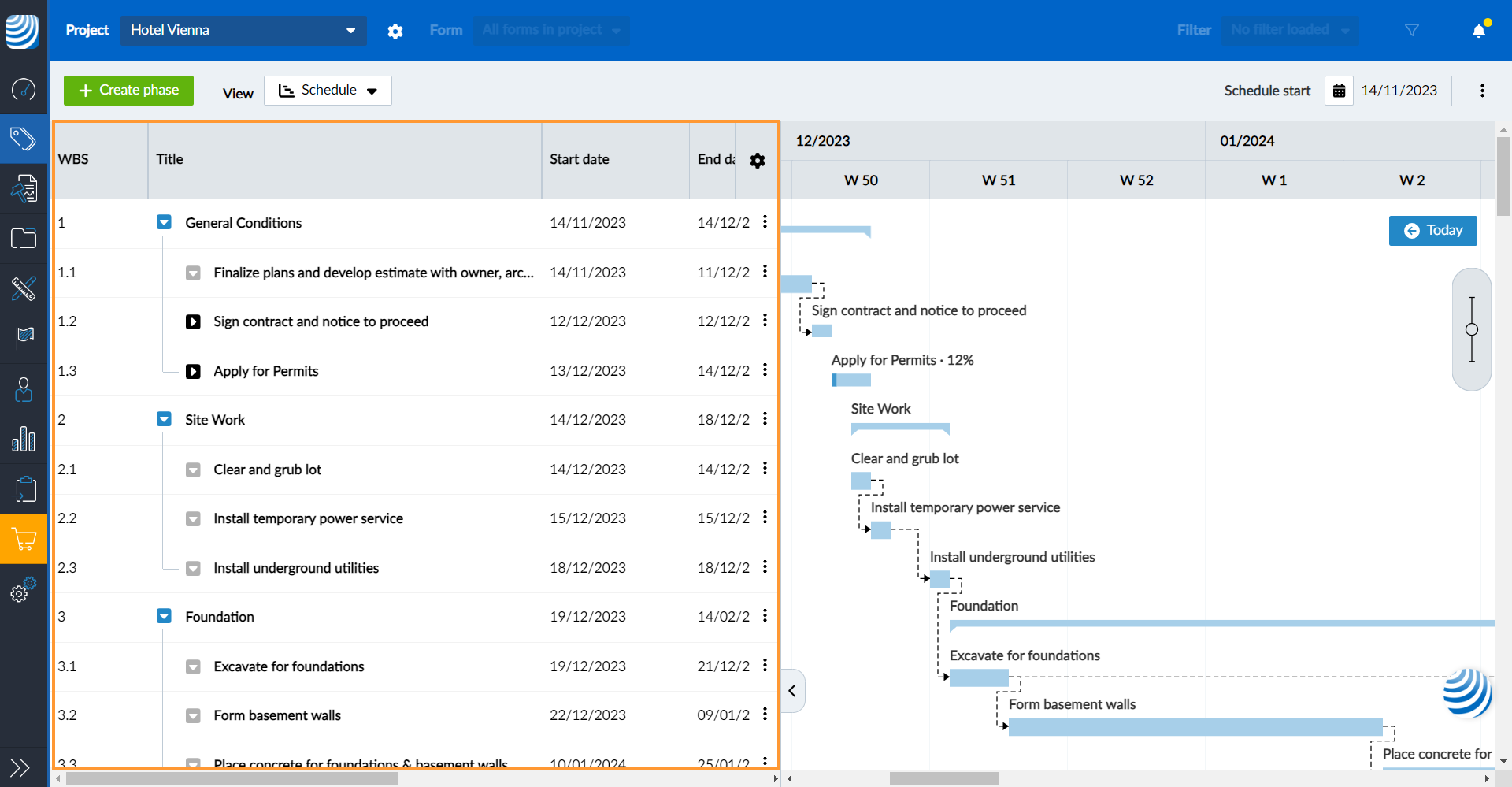Click the Gantt zoom slider handle

pyautogui.click(x=1472, y=329)
